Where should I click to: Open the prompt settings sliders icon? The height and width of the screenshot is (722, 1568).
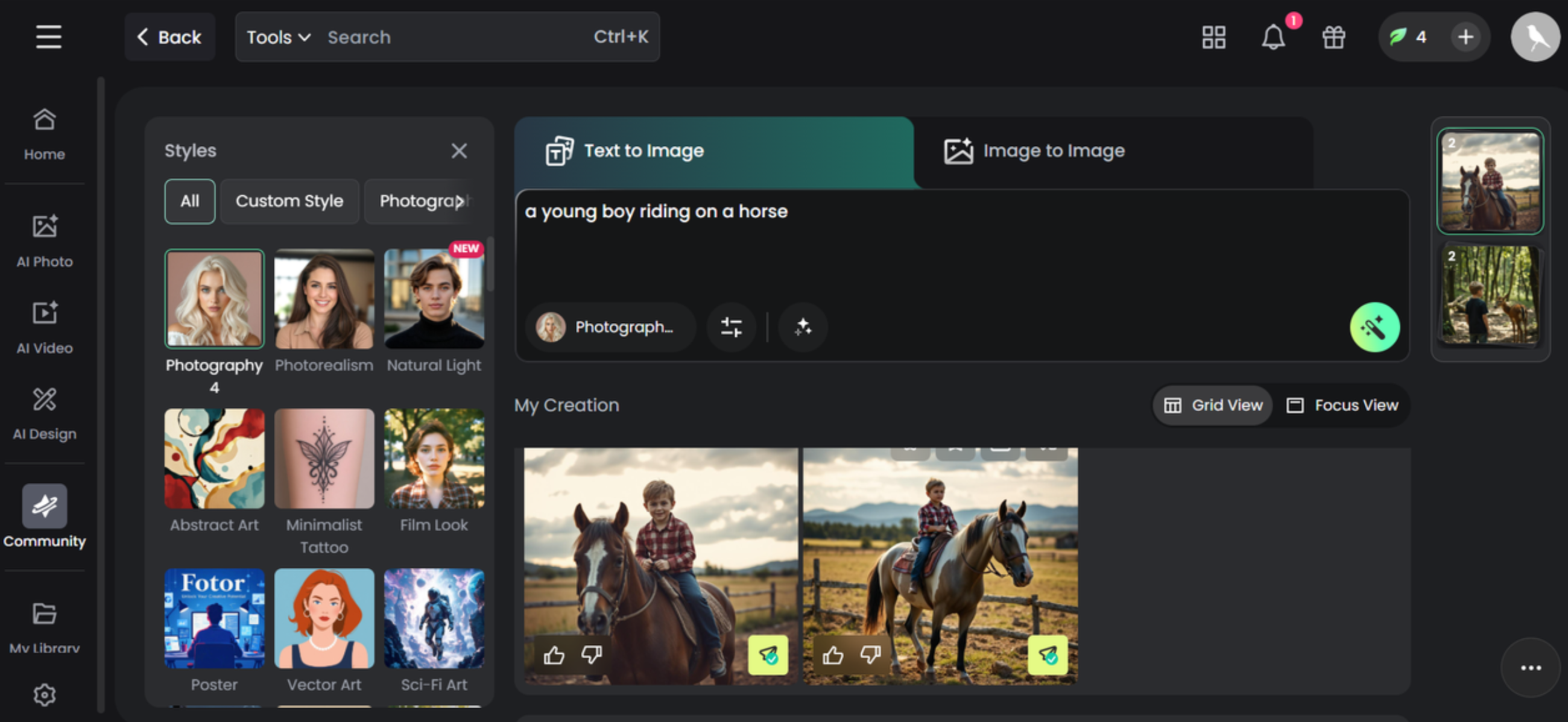click(731, 327)
